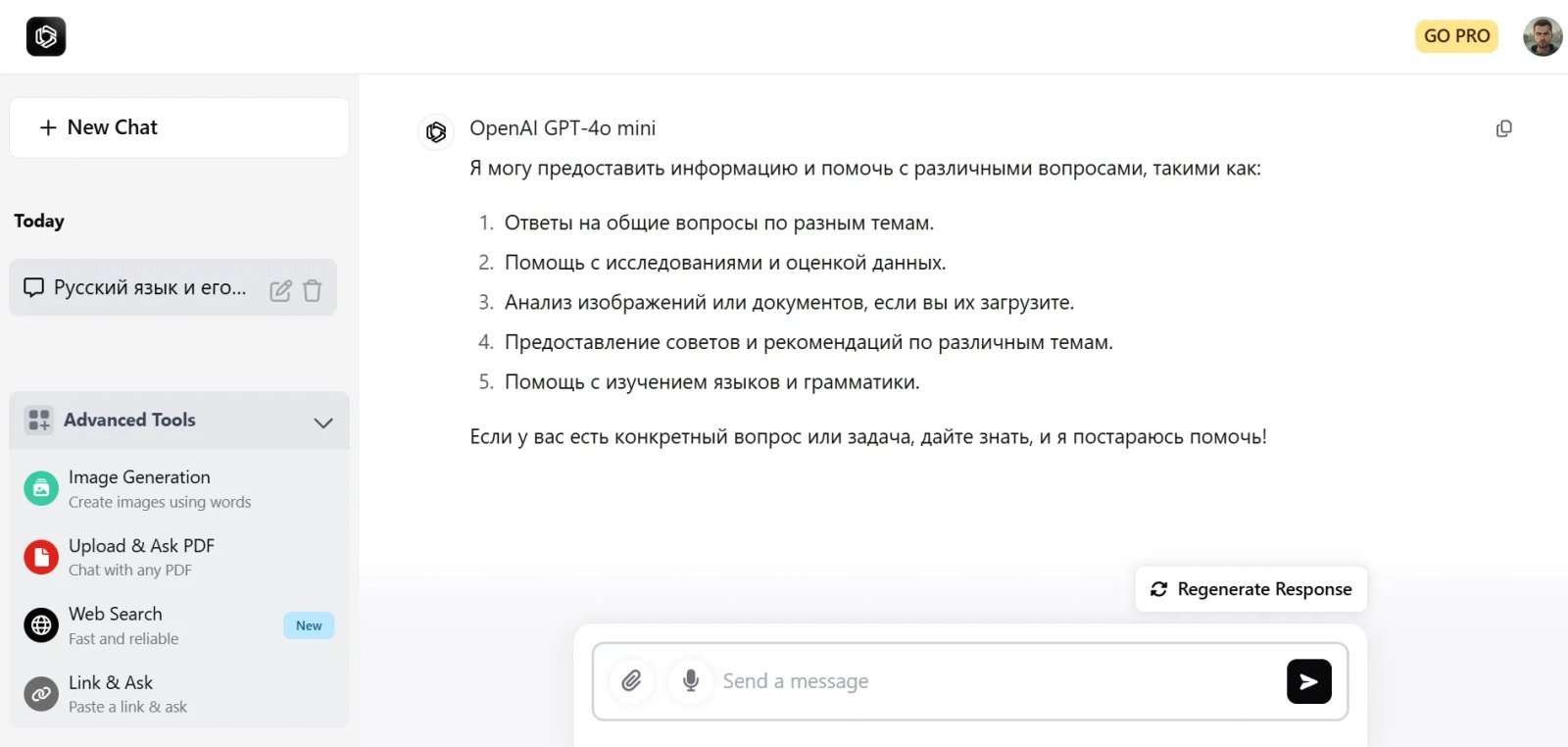1568x747 pixels.
Task: Send the message with the arrow button
Action: point(1308,680)
